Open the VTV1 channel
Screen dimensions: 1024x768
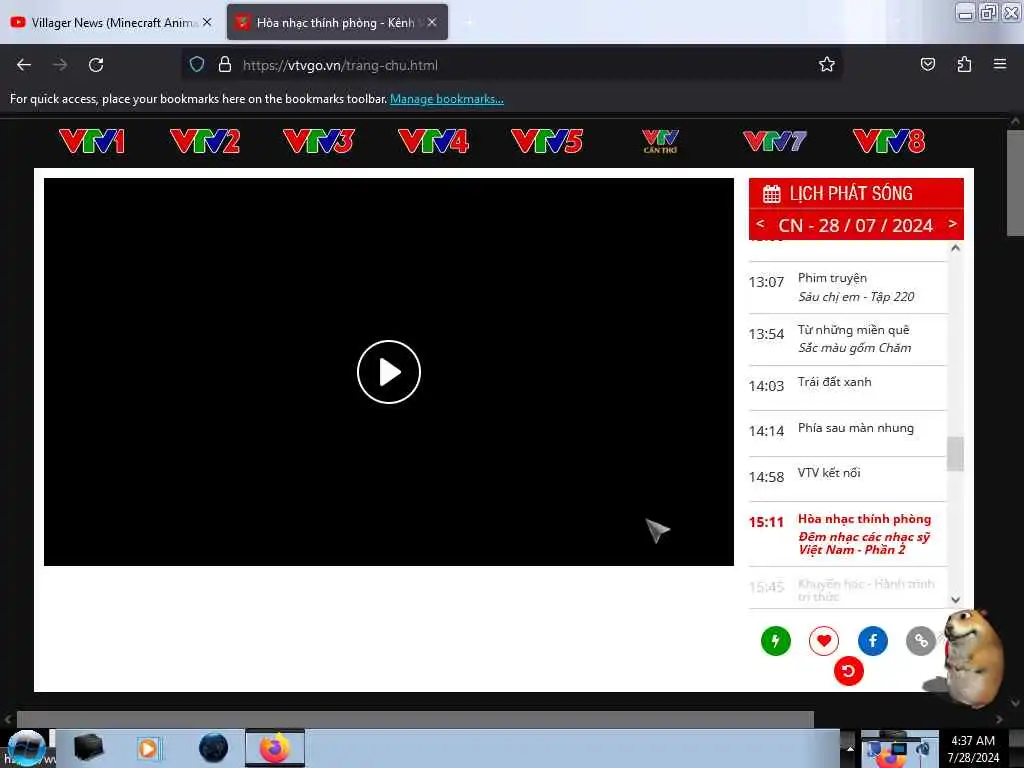pyautogui.click(x=92, y=141)
